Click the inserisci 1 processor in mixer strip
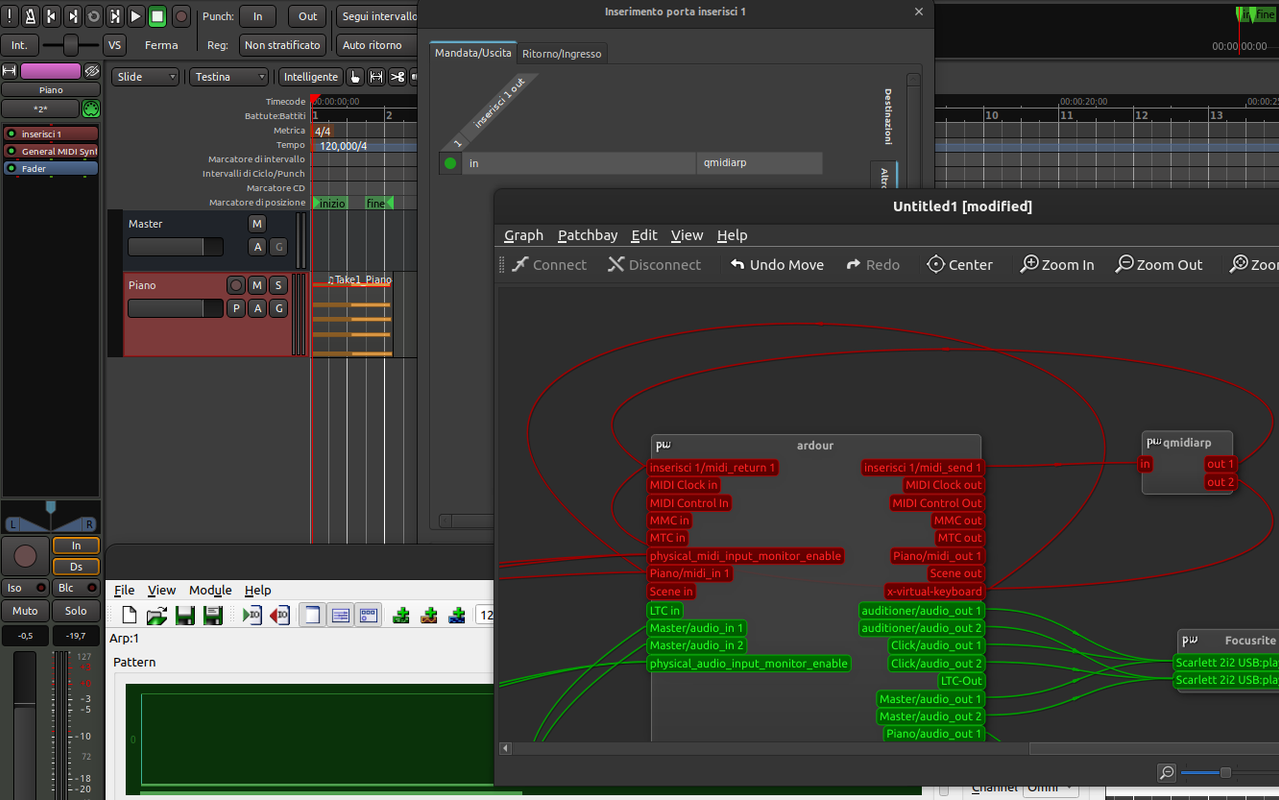This screenshot has height=800, width=1279. pyautogui.click(x=51, y=134)
